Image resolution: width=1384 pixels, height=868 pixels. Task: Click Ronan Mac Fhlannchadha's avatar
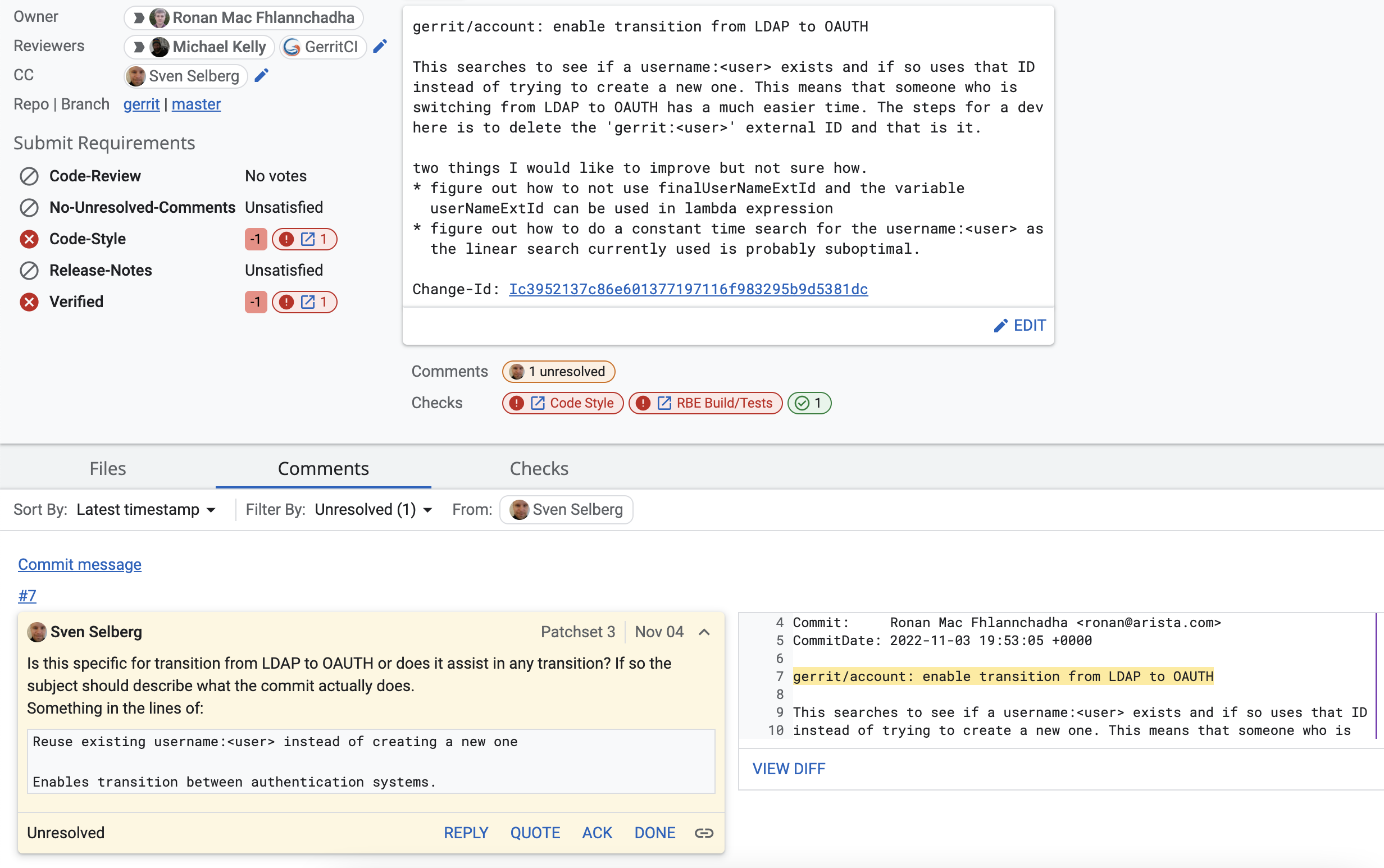pyautogui.click(x=159, y=18)
